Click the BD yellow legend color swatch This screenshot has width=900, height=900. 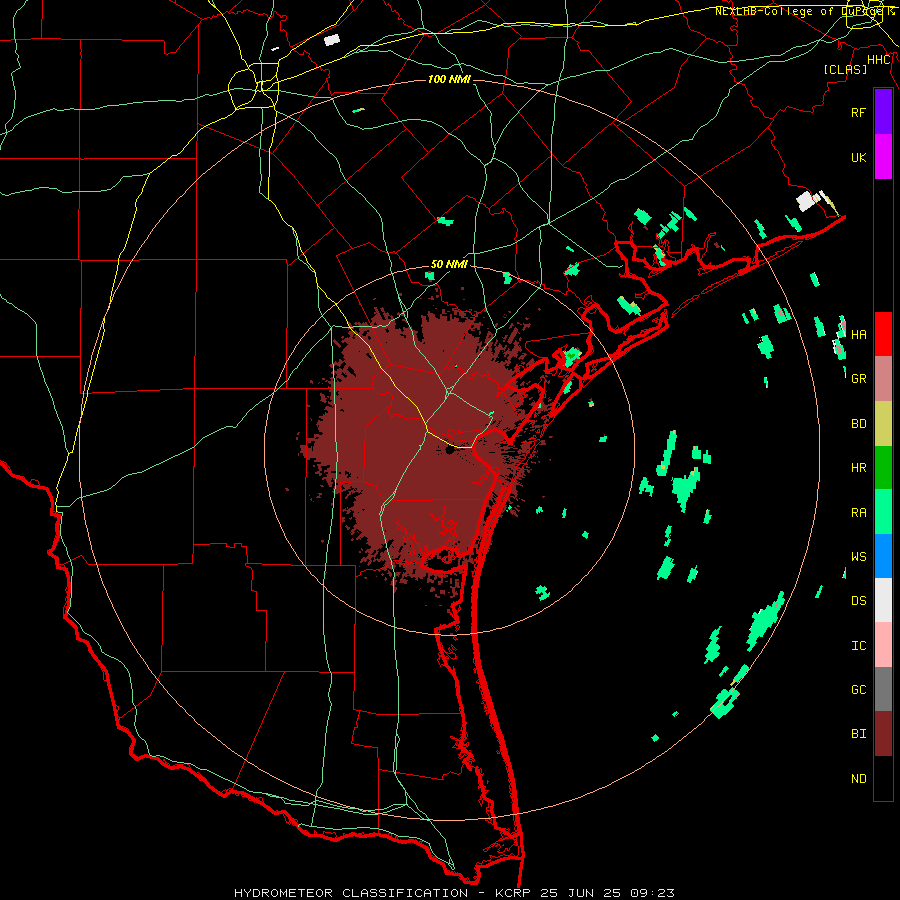(883, 424)
